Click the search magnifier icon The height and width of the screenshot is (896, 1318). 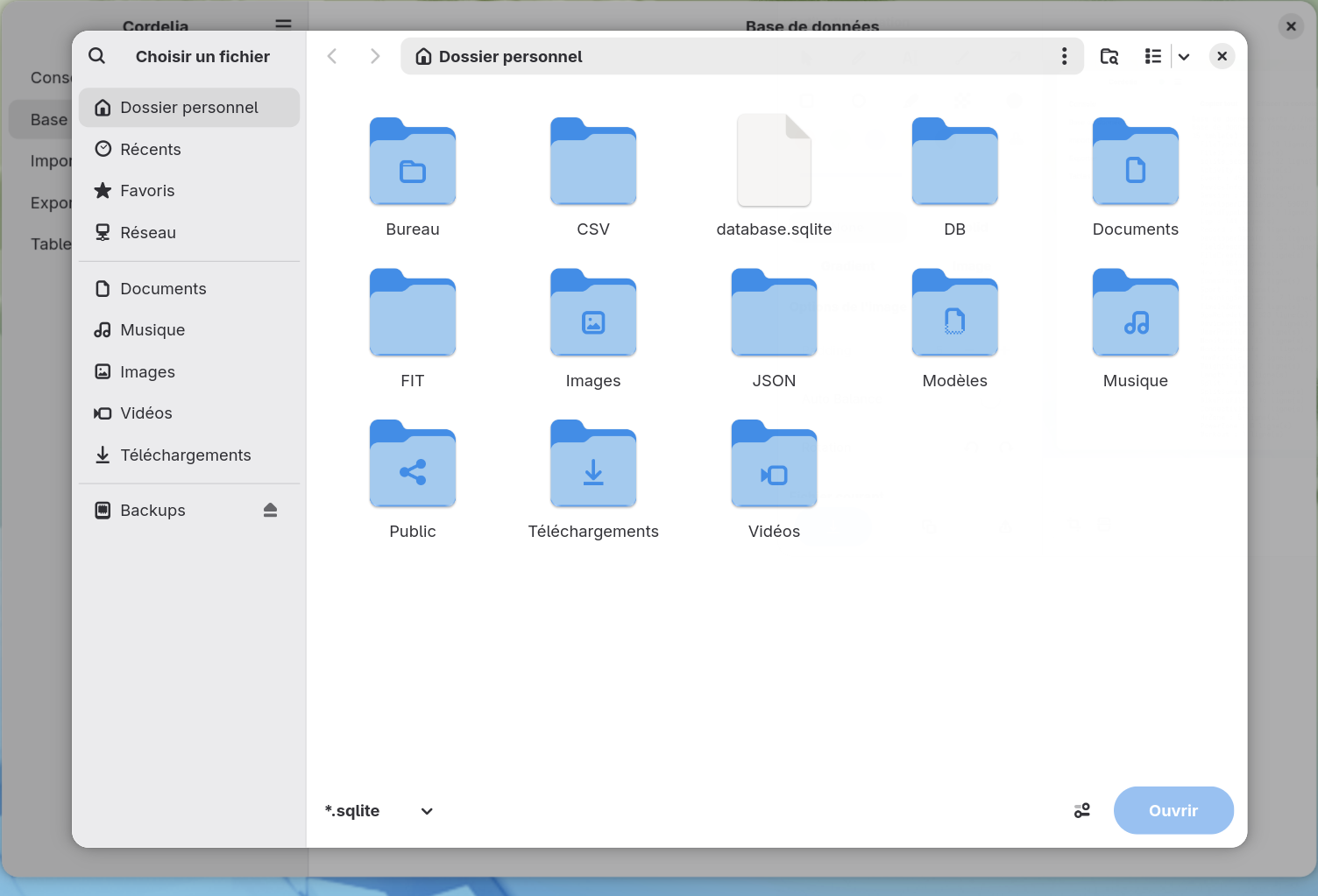pyautogui.click(x=97, y=56)
